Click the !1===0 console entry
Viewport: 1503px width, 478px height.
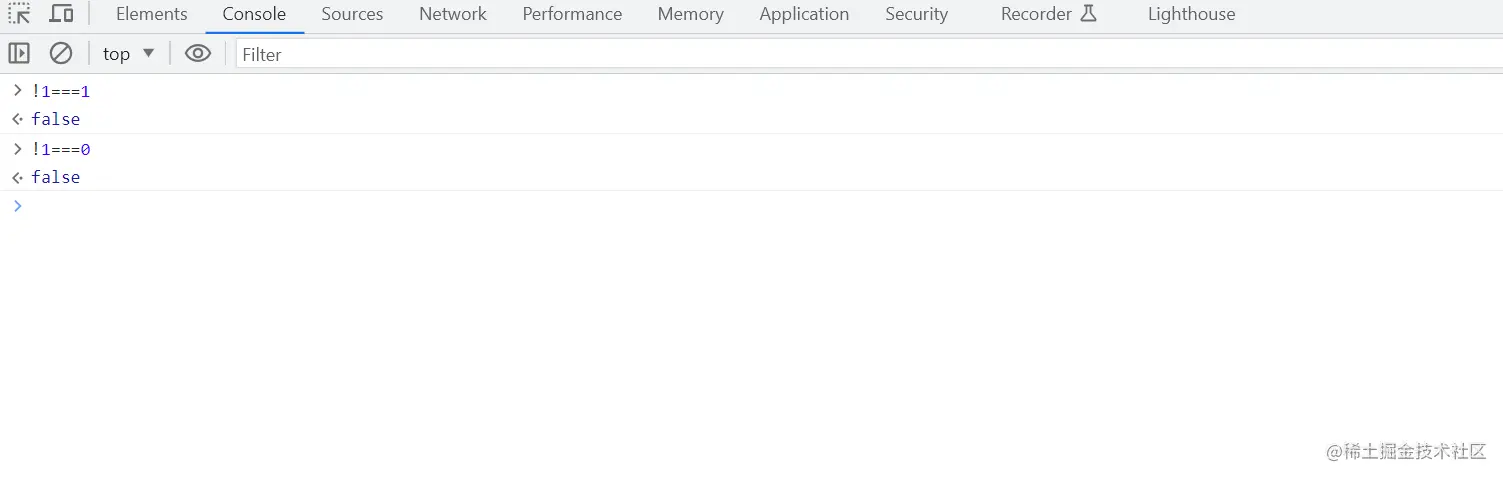point(61,150)
